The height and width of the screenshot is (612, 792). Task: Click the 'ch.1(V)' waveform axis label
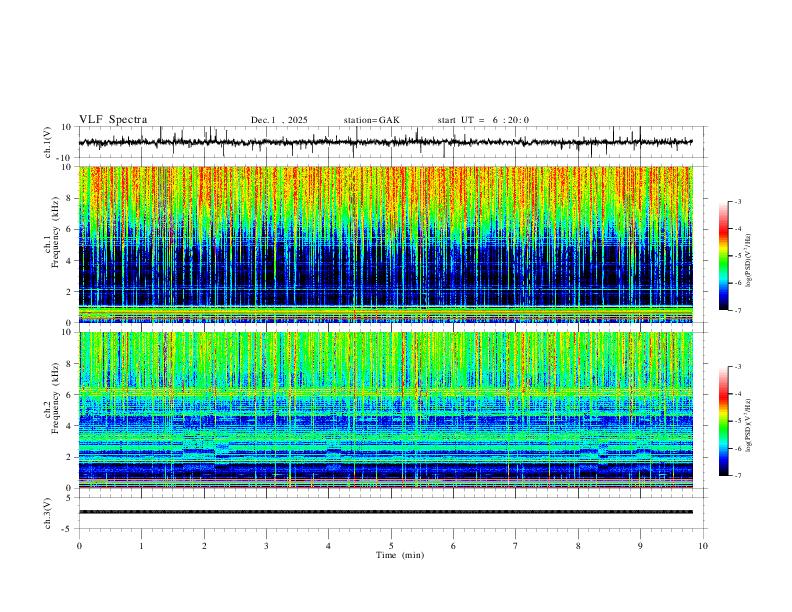click(x=48, y=142)
